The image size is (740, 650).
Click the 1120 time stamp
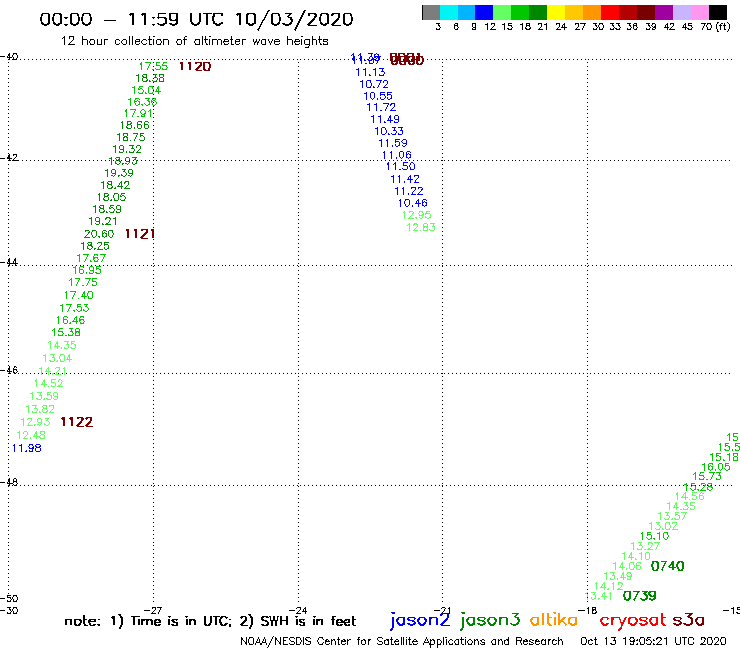point(195,67)
